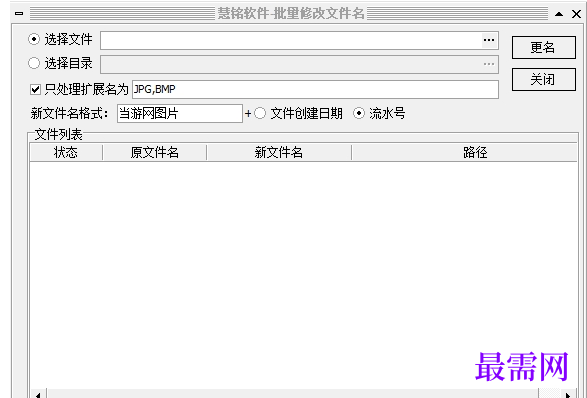
Task: Click the new filename field 当游网图片
Action: (180, 113)
